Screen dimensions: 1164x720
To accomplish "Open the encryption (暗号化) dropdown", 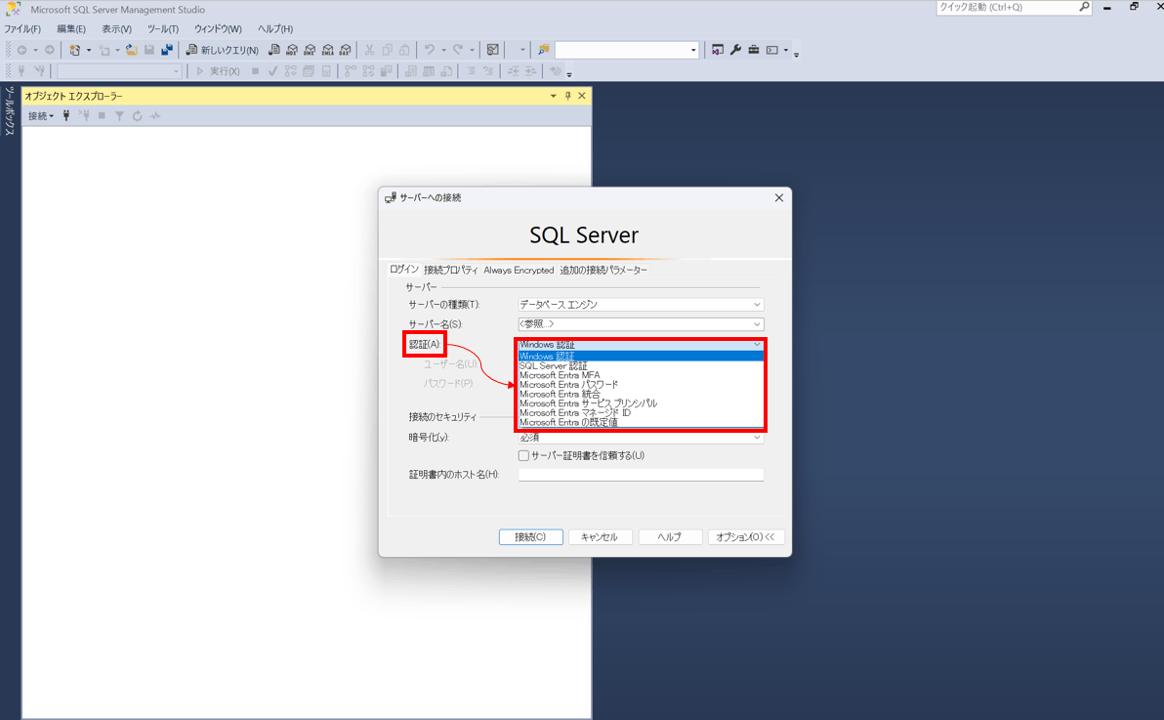I will (641, 437).
